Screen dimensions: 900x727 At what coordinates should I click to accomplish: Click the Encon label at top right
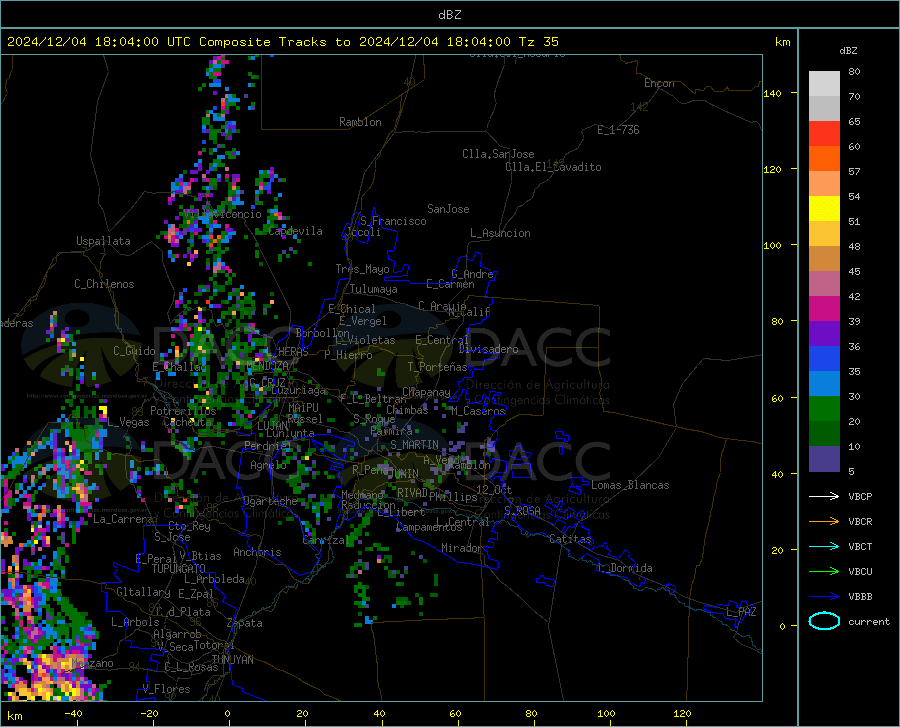point(659,83)
